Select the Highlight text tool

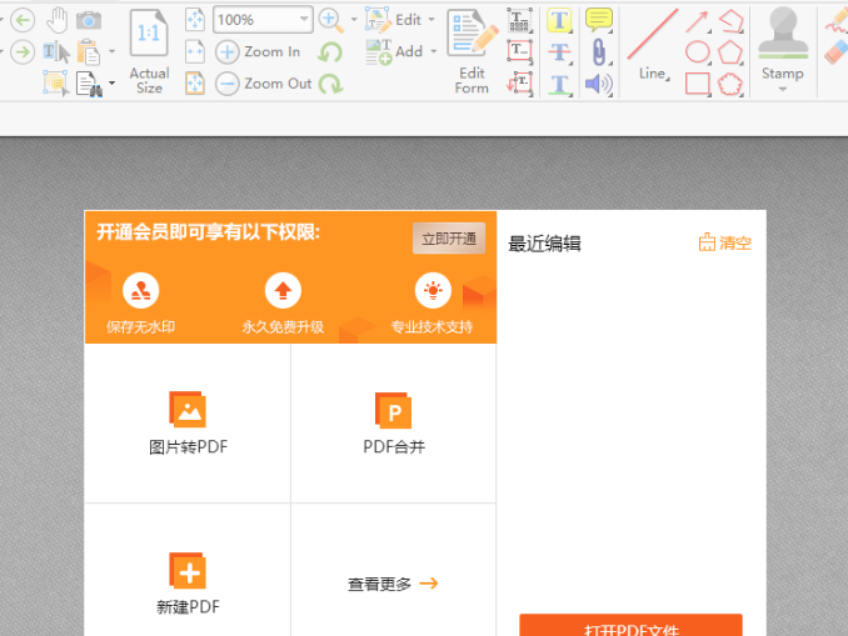tap(559, 21)
